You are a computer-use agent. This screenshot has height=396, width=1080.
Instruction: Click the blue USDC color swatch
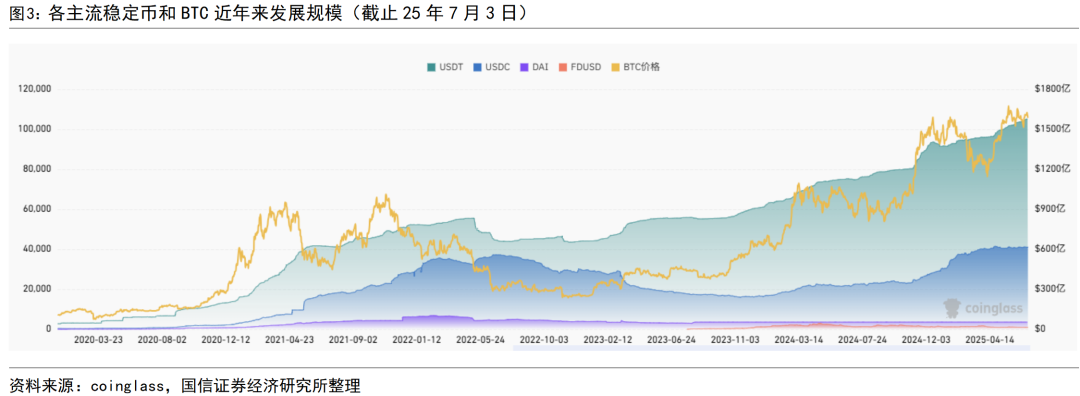tap(477, 67)
